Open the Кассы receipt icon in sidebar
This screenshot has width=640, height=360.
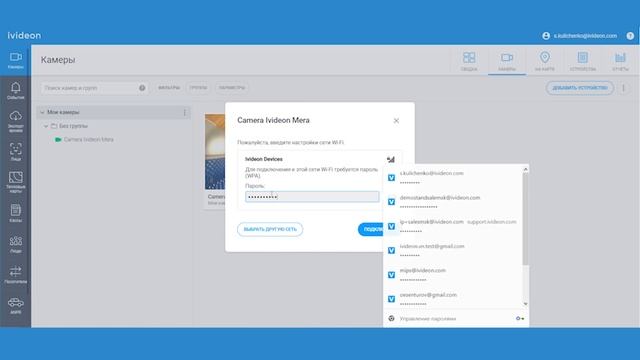(16, 213)
